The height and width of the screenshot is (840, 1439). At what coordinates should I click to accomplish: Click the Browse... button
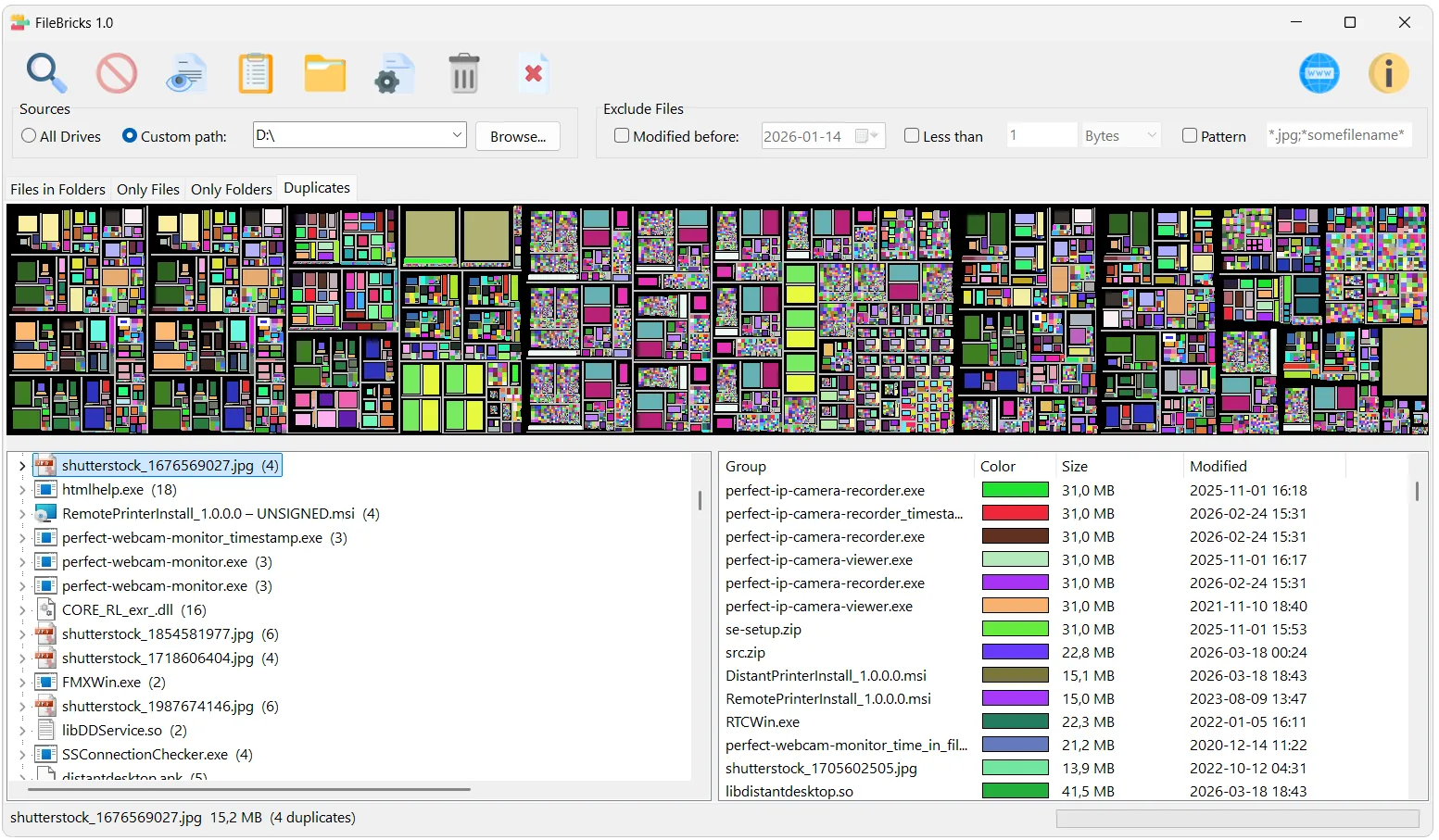(518, 136)
